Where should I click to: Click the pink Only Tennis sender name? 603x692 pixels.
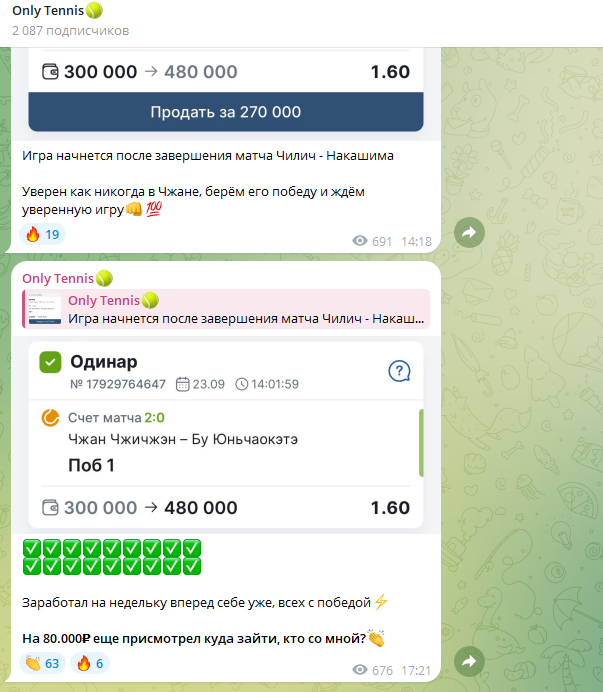click(68, 278)
